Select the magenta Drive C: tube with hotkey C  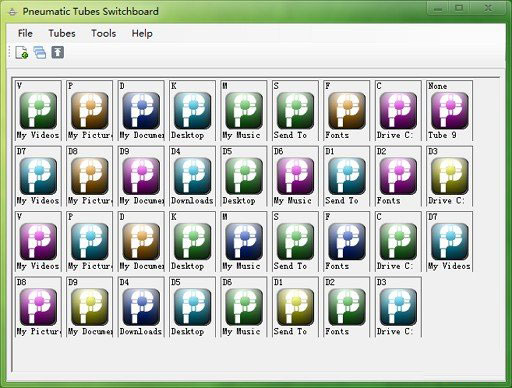click(398, 111)
